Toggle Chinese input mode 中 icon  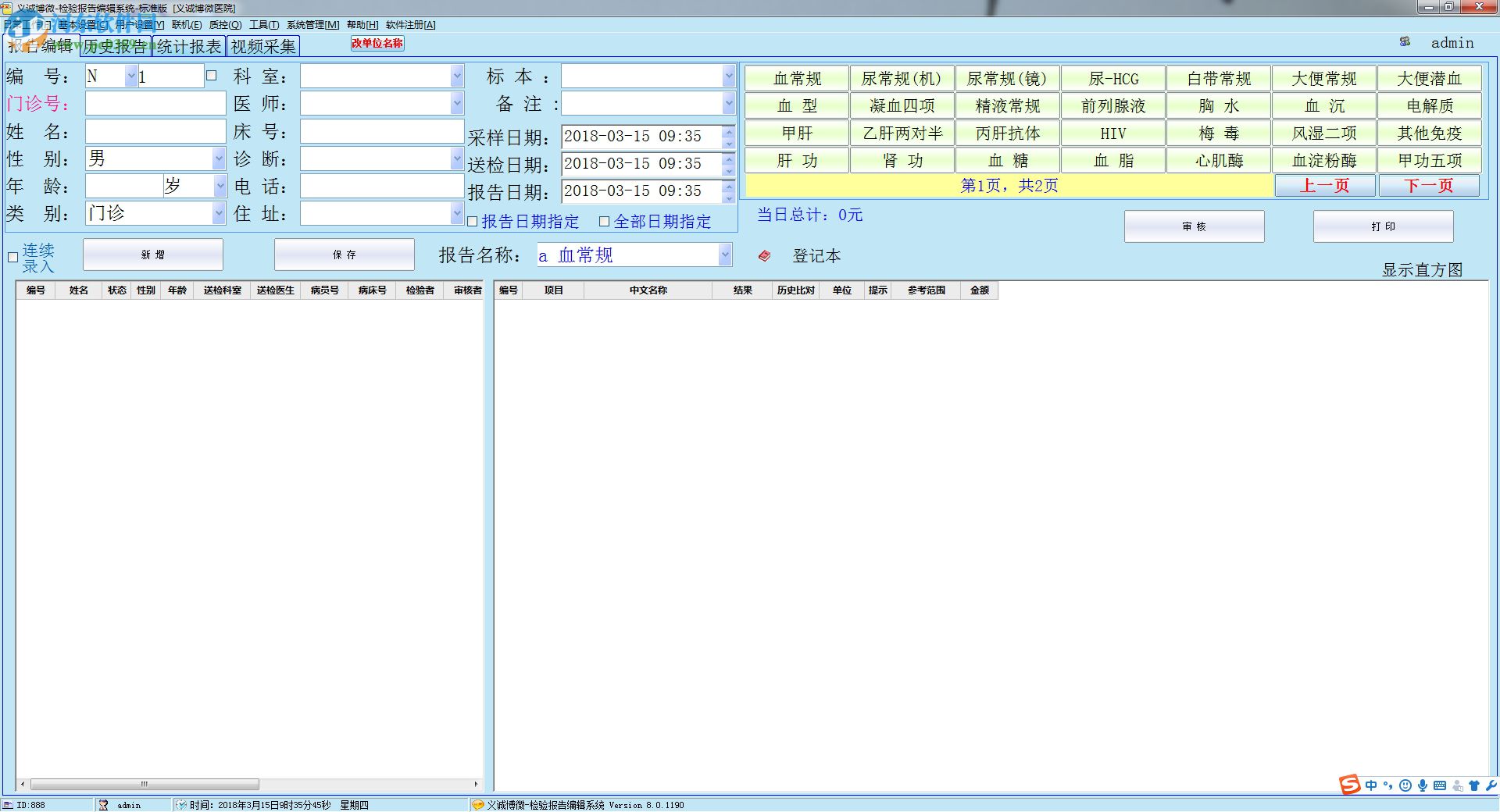pyautogui.click(x=1371, y=785)
